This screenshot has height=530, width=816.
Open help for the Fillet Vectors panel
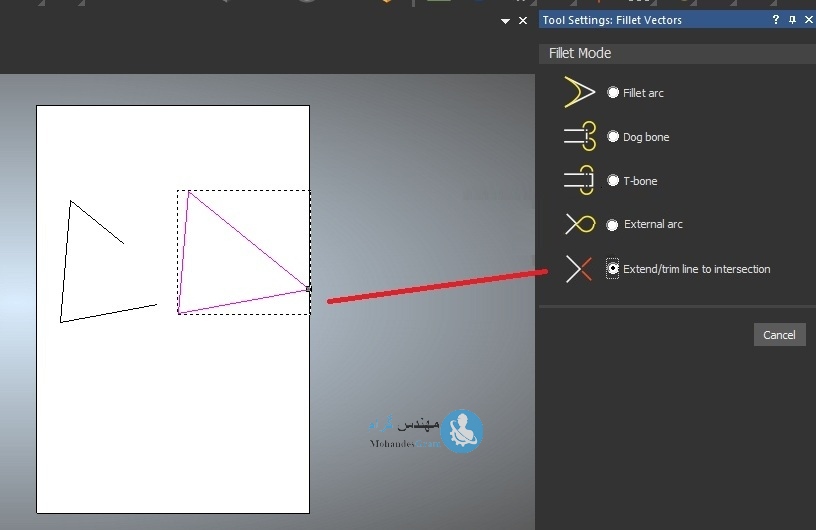pyautogui.click(x=775, y=20)
